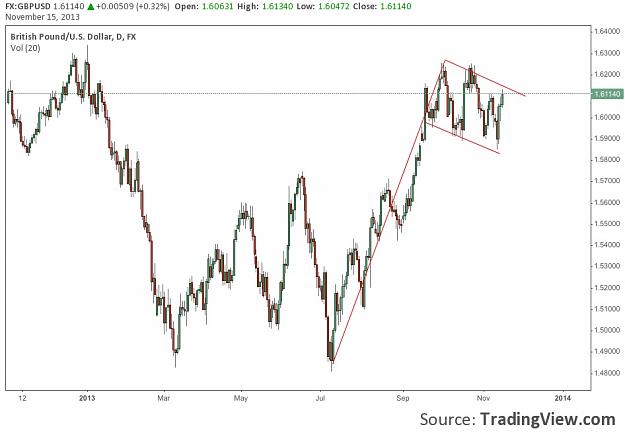Click the May time axis label

coord(241,398)
